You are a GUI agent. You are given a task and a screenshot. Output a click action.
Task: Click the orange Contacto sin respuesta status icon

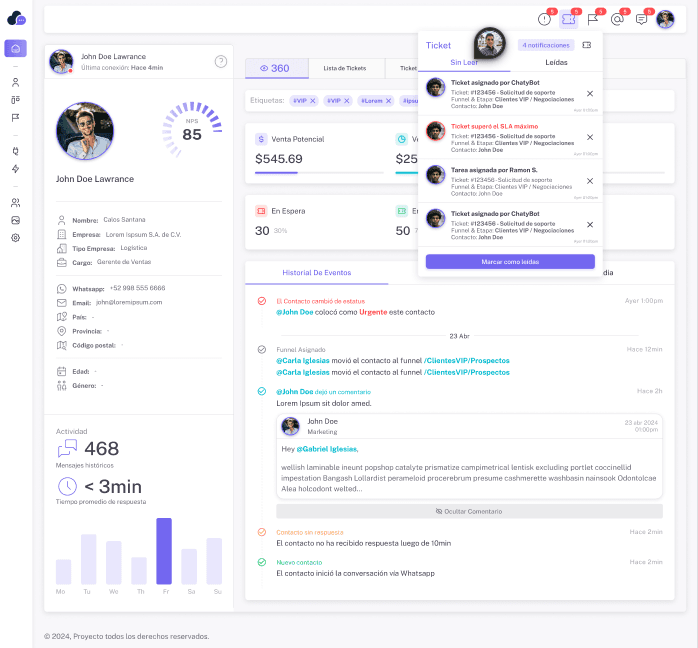pyautogui.click(x=262, y=532)
